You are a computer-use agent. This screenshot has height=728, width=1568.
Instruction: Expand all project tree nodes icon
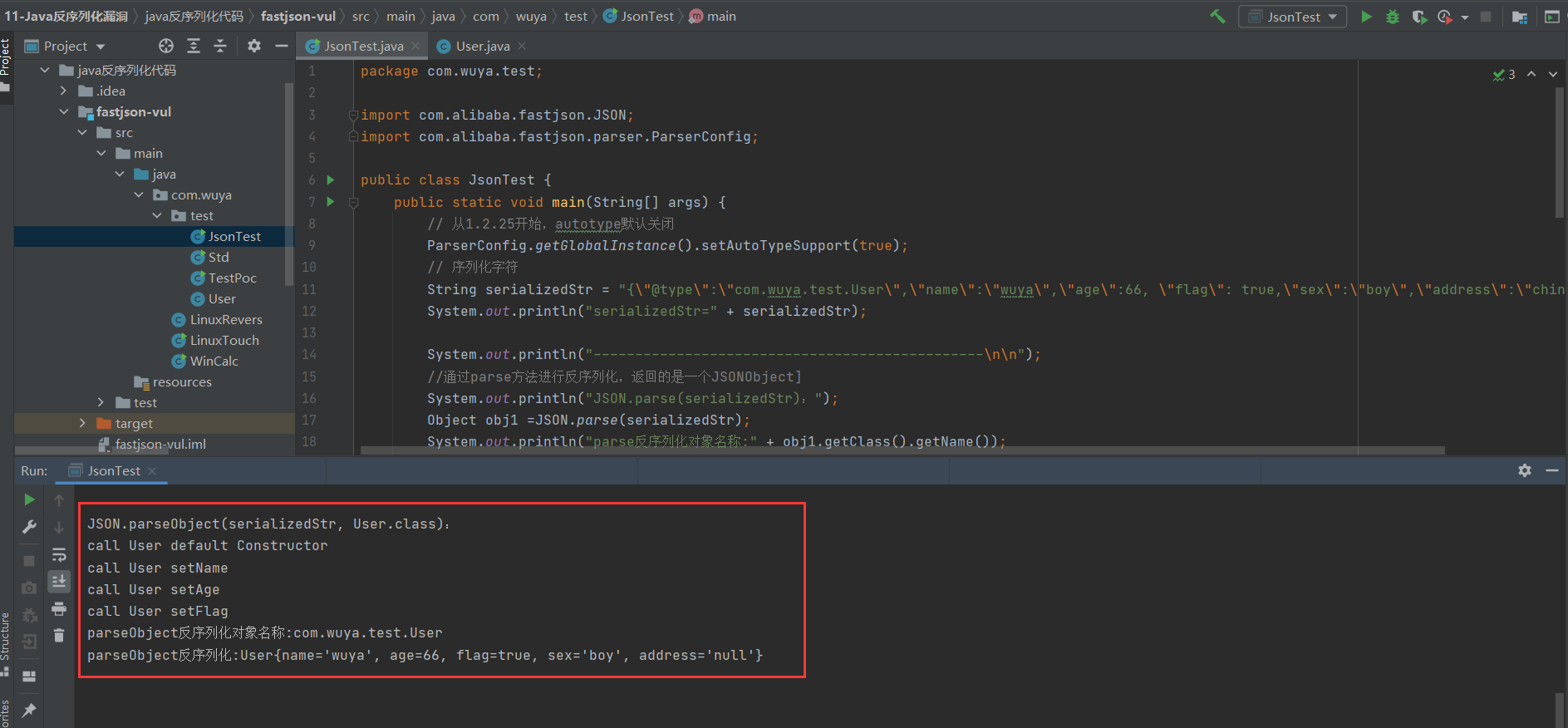(194, 46)
